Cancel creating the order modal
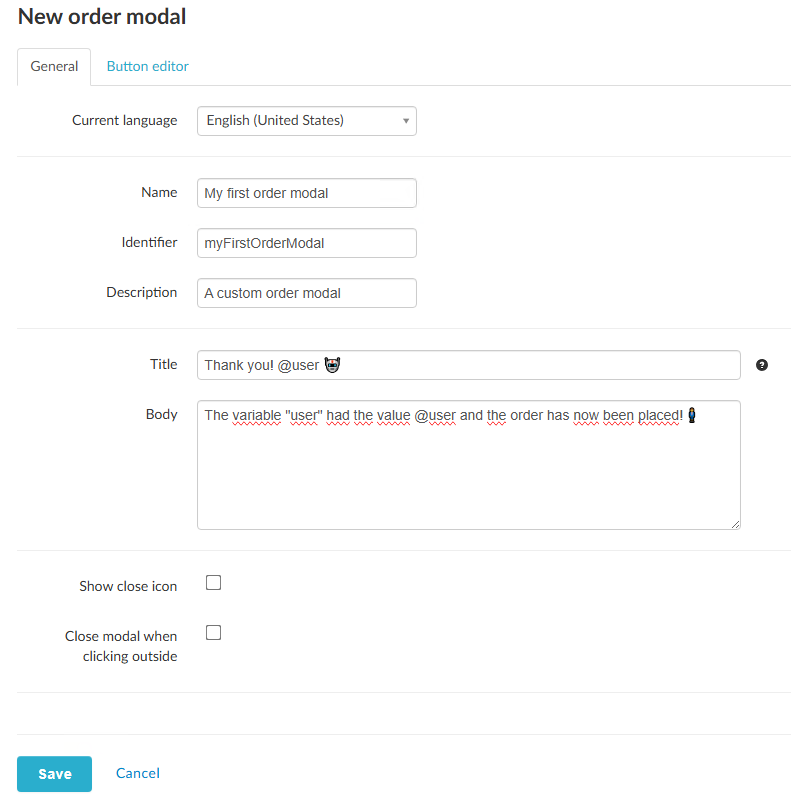 click(x=138, y=773)
